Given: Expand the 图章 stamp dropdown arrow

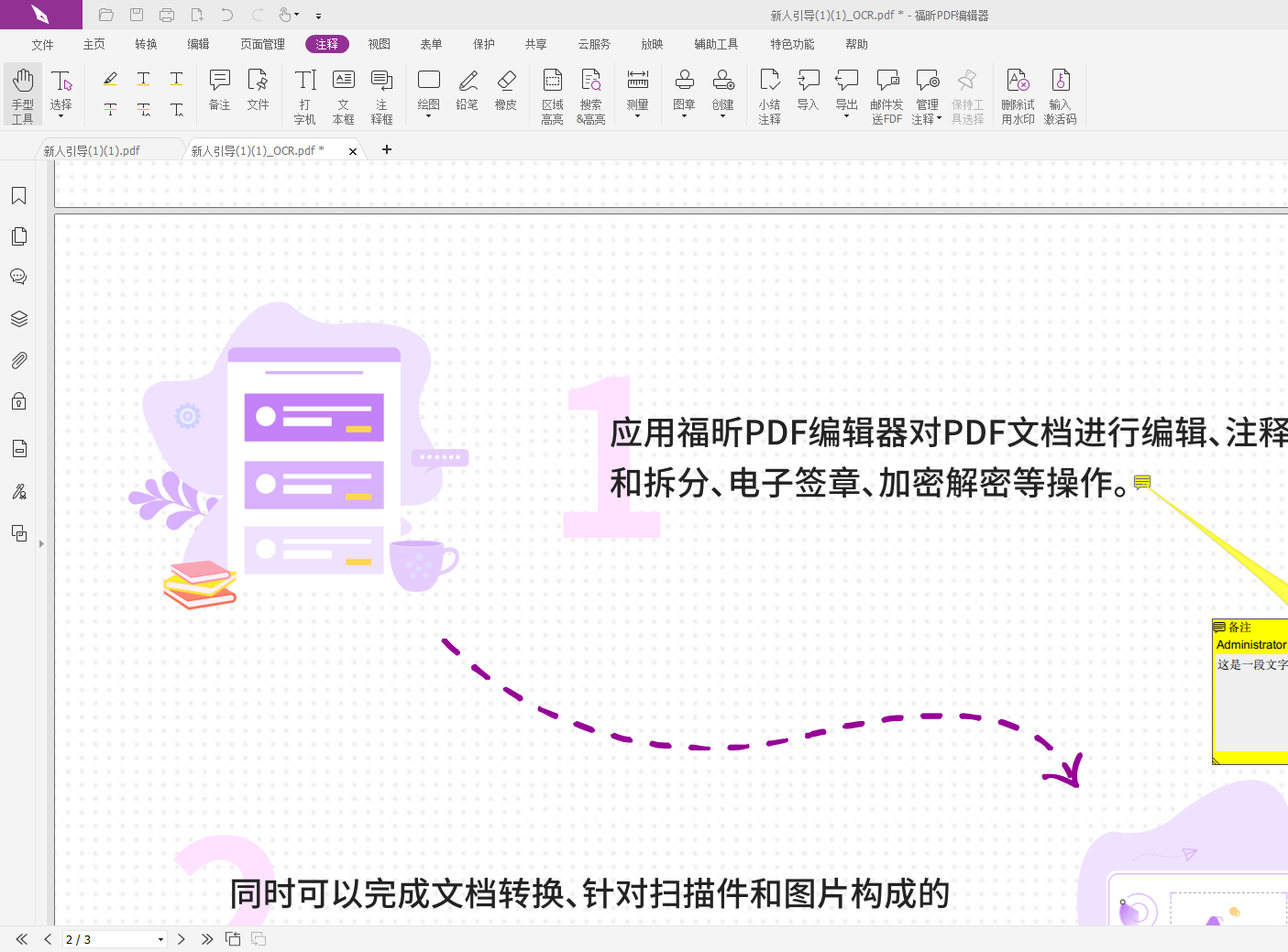Looking at the screenshot, I should click(685, 116).
